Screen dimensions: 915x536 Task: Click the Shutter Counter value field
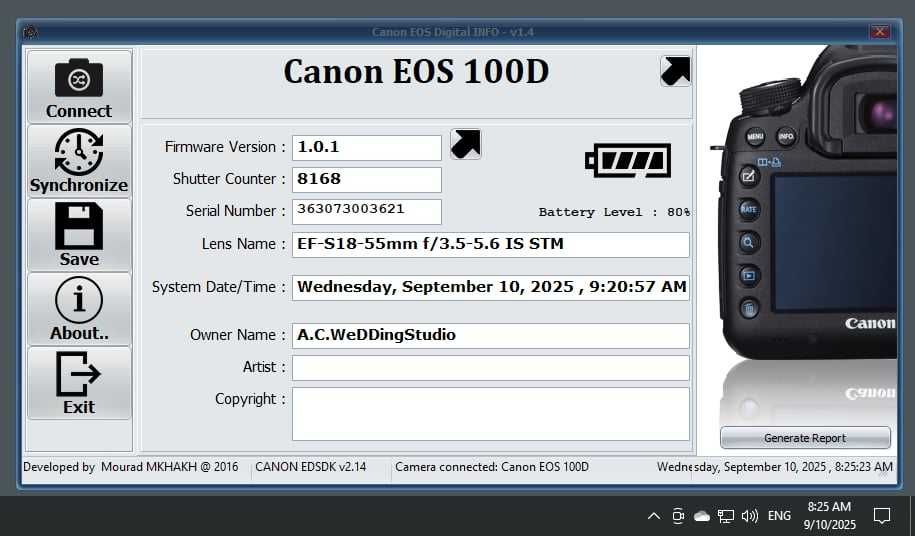[366, 180]
